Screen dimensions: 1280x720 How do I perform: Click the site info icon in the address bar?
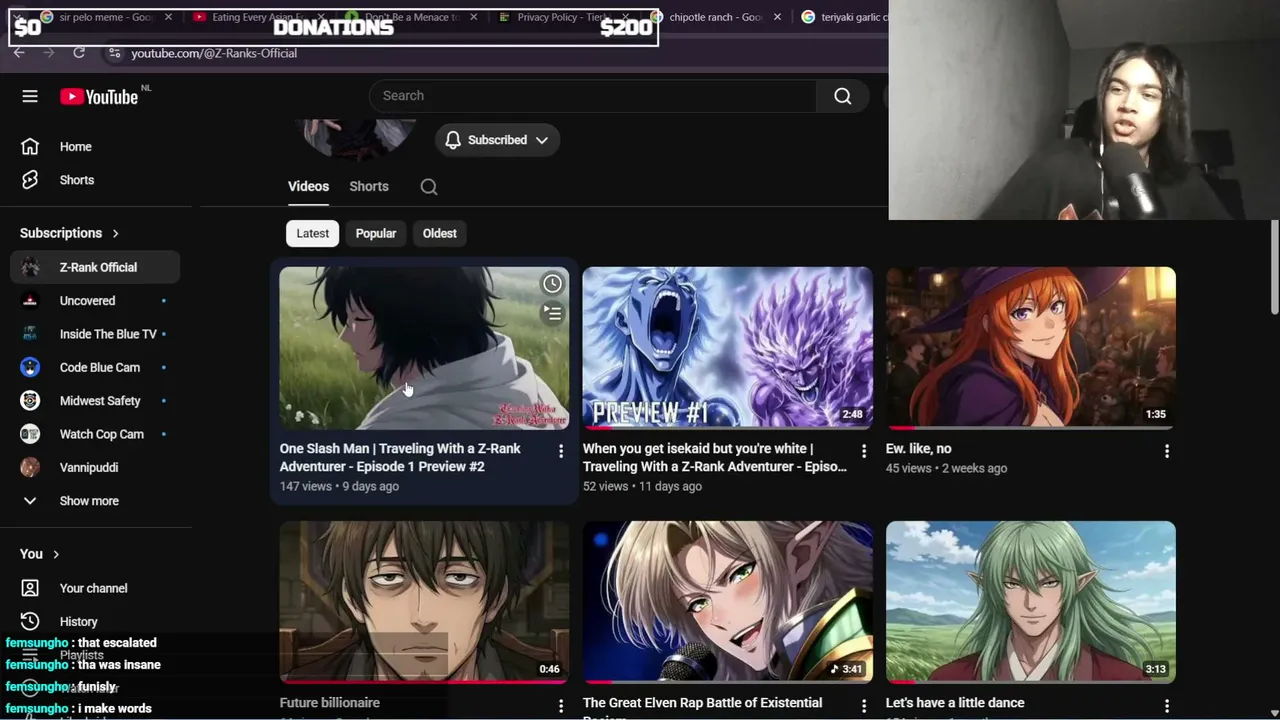tap(115, 53)
